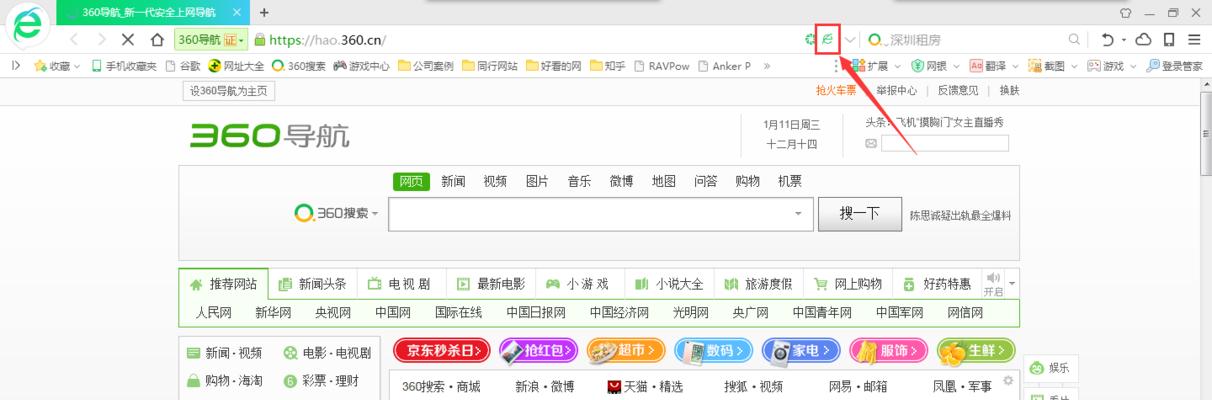
Task: Click the green padlock in the address bar
Action: 260,40
